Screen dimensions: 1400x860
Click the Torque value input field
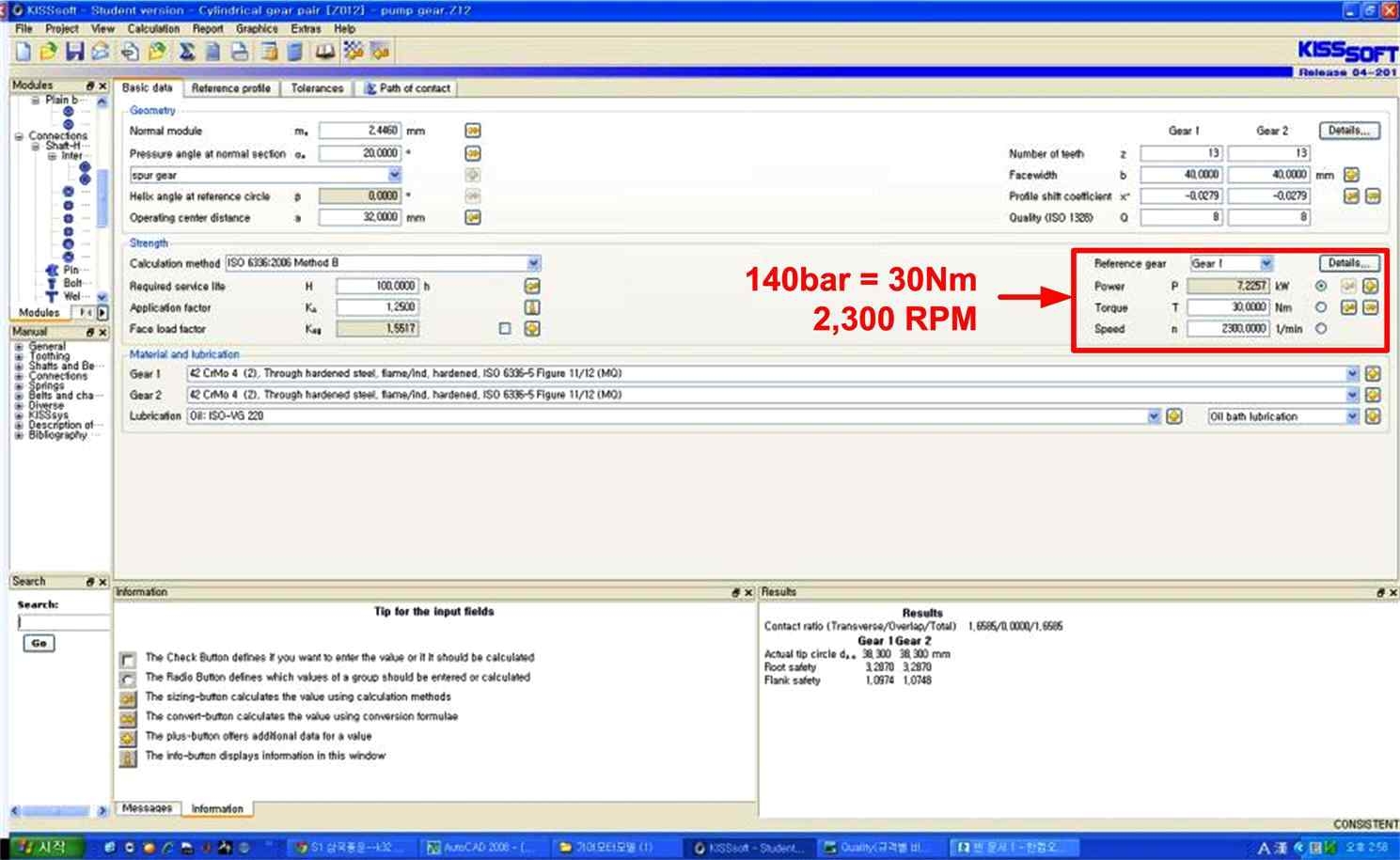1228,307
